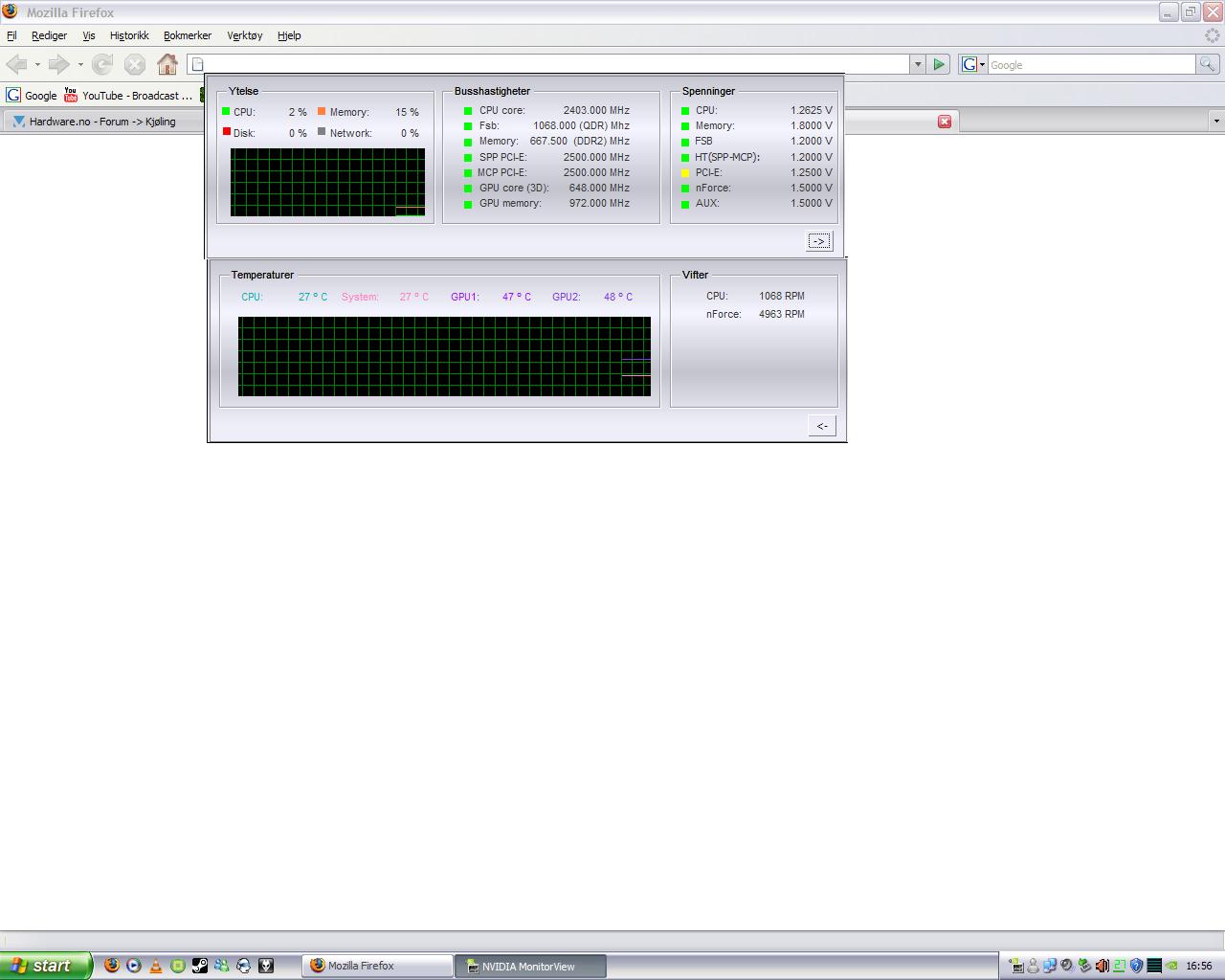Open the Historikk menu
This screenshot has height=980, width=1225.
point(129,35)
